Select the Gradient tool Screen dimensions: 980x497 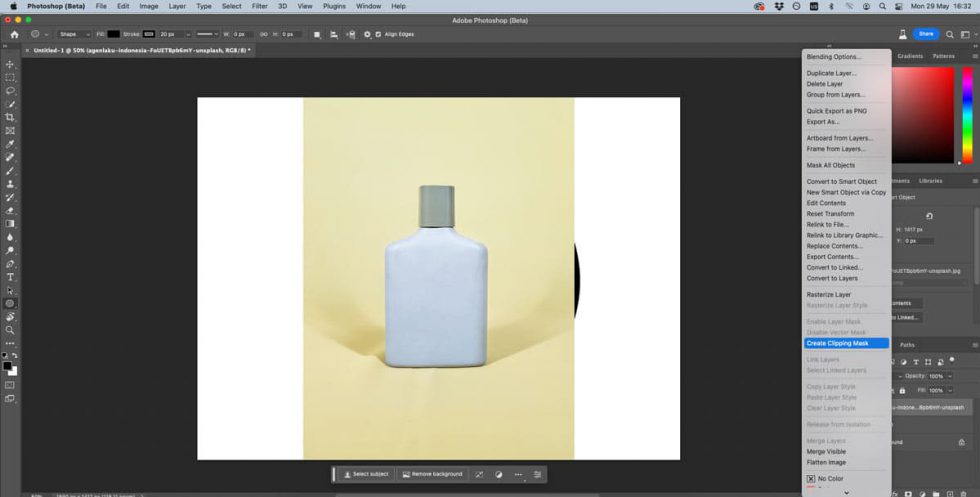coord(10,224)
